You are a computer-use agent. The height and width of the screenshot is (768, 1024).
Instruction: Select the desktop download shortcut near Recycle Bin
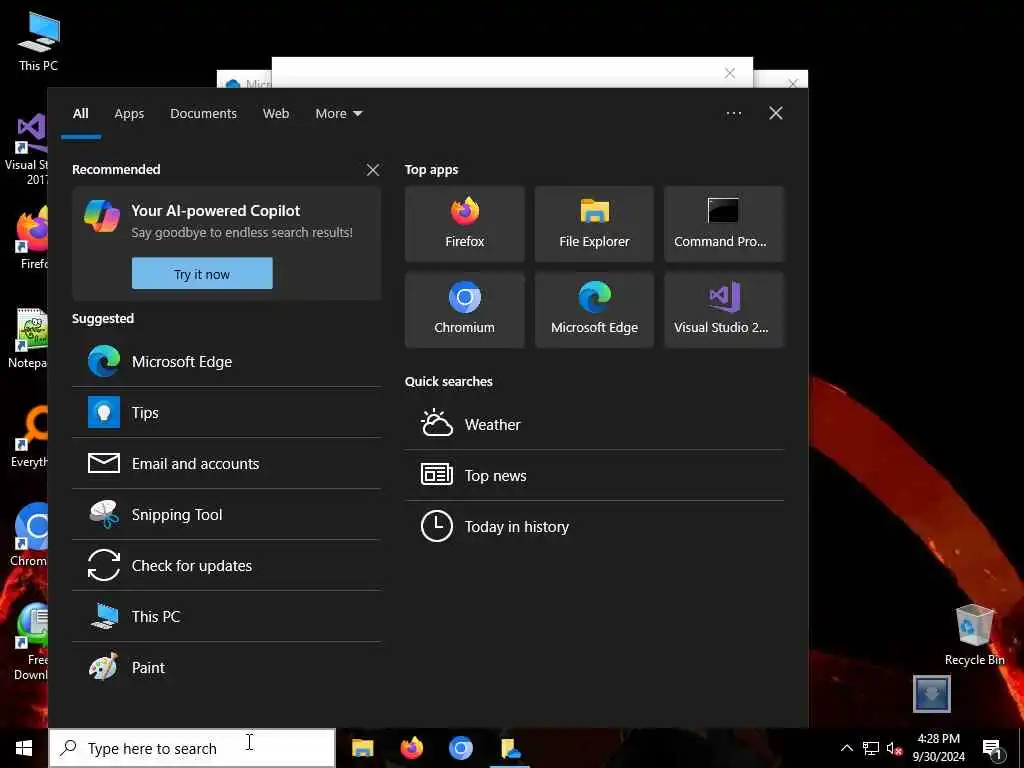[931, 694]
